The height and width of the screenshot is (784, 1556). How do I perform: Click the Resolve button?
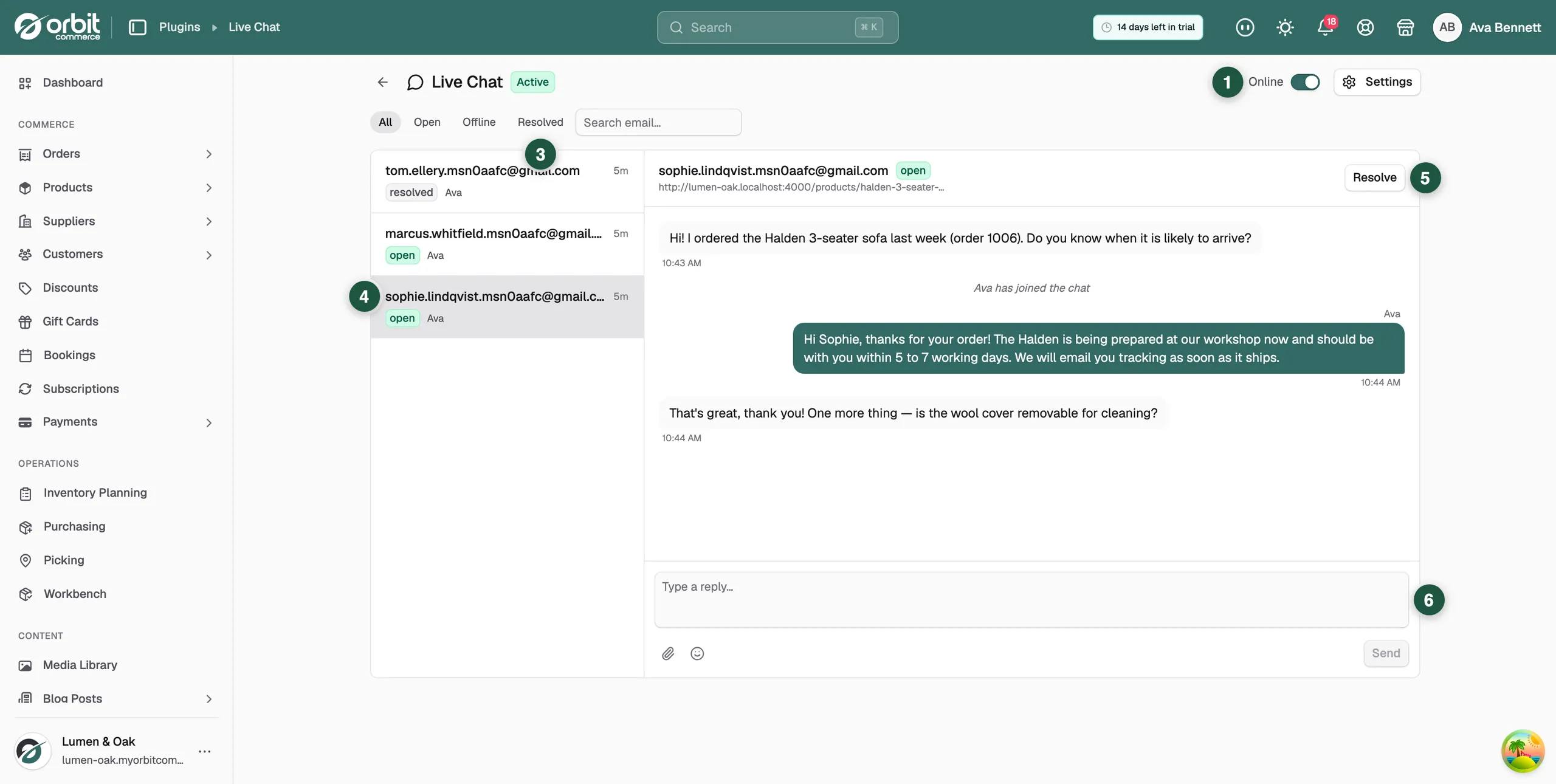pyautogui.click(x=1374, y=177)
